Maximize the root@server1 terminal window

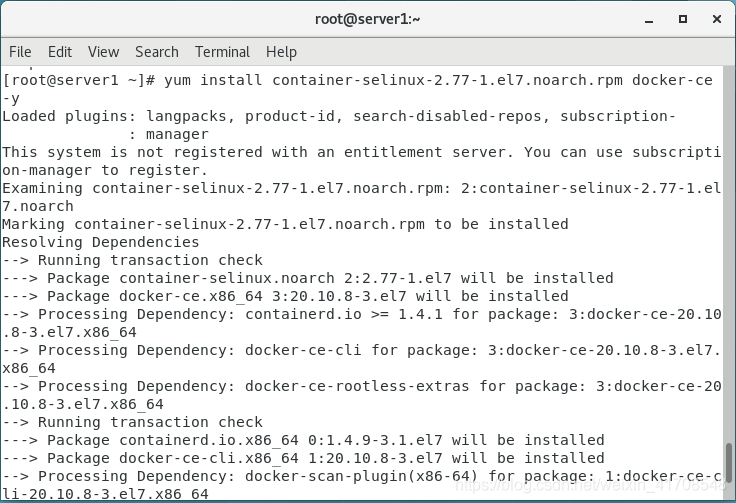click(683, 19)
